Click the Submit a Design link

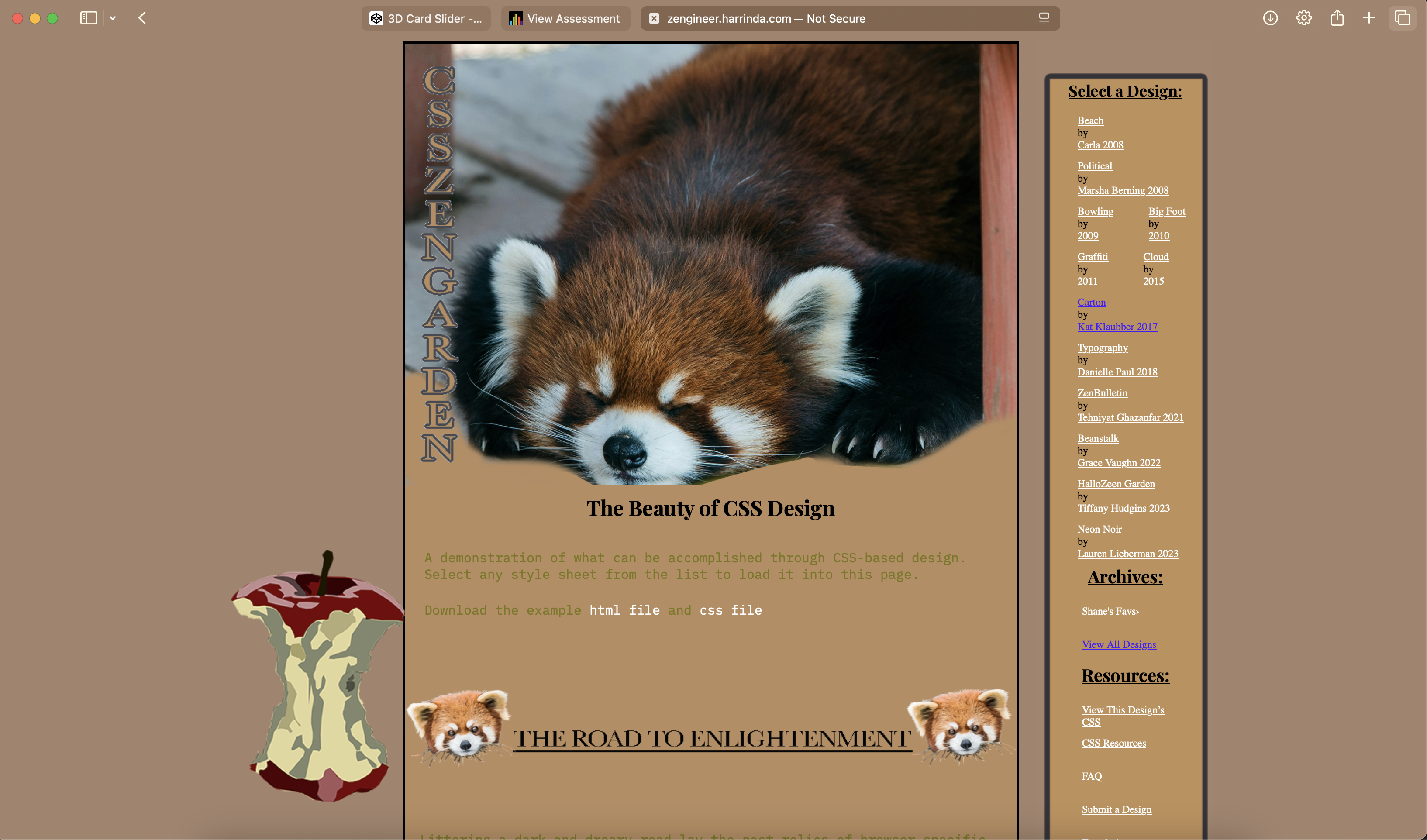pos(1116,809)
